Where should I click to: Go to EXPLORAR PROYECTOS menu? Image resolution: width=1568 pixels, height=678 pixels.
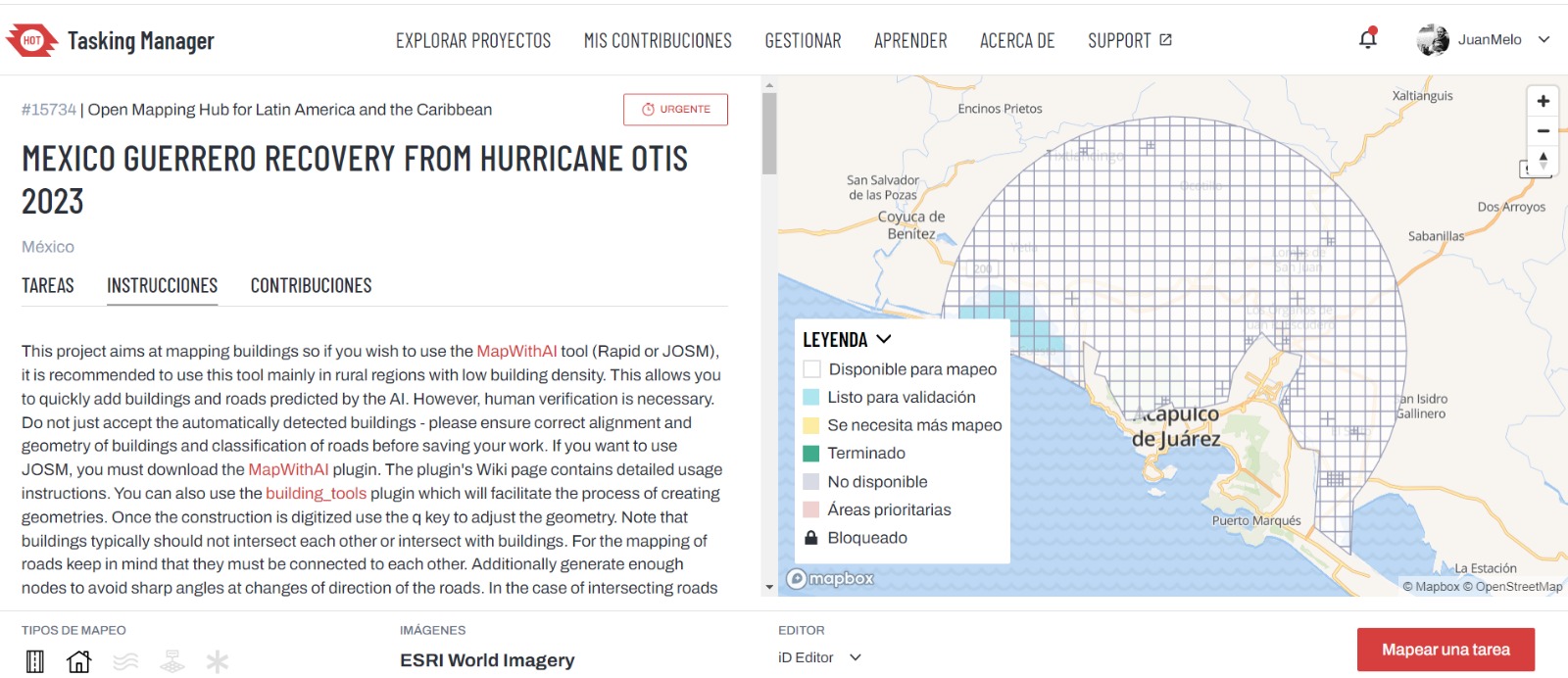(473, 41)
